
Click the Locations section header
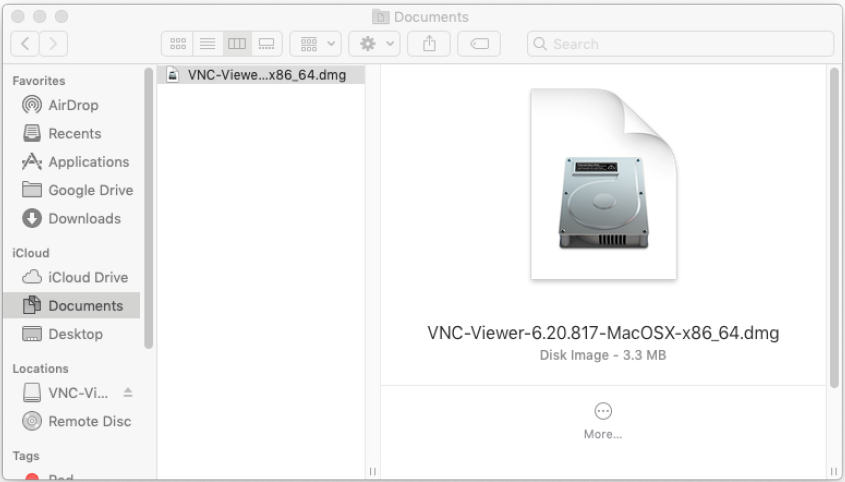click(40, 369)
